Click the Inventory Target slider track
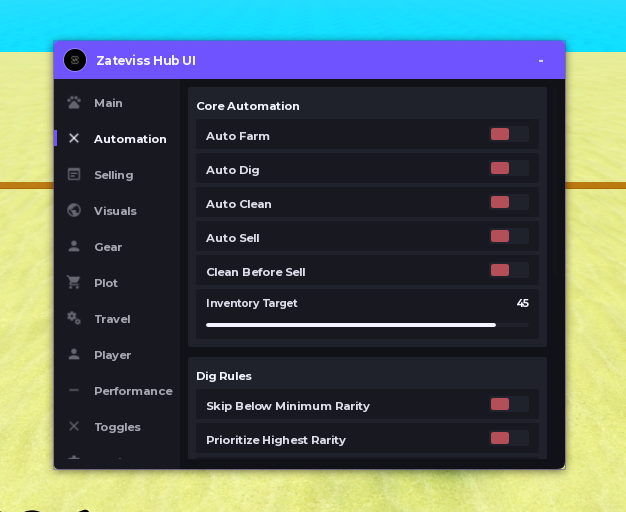 coord(367,325)
